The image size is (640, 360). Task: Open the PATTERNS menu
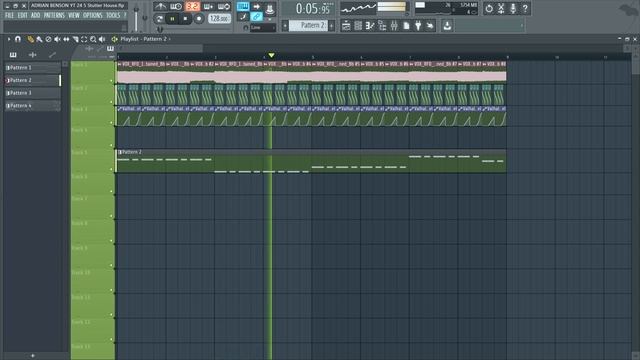click(54, 16)
